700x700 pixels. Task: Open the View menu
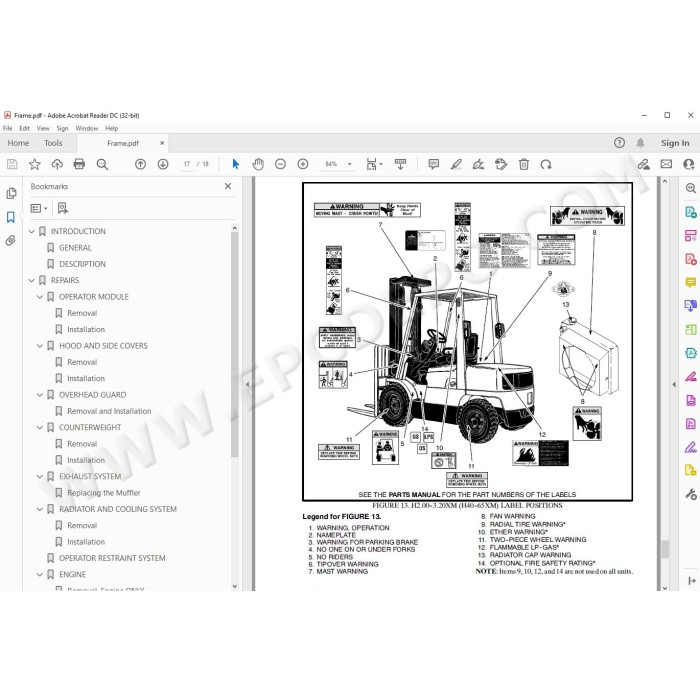[x=43, y=128]
